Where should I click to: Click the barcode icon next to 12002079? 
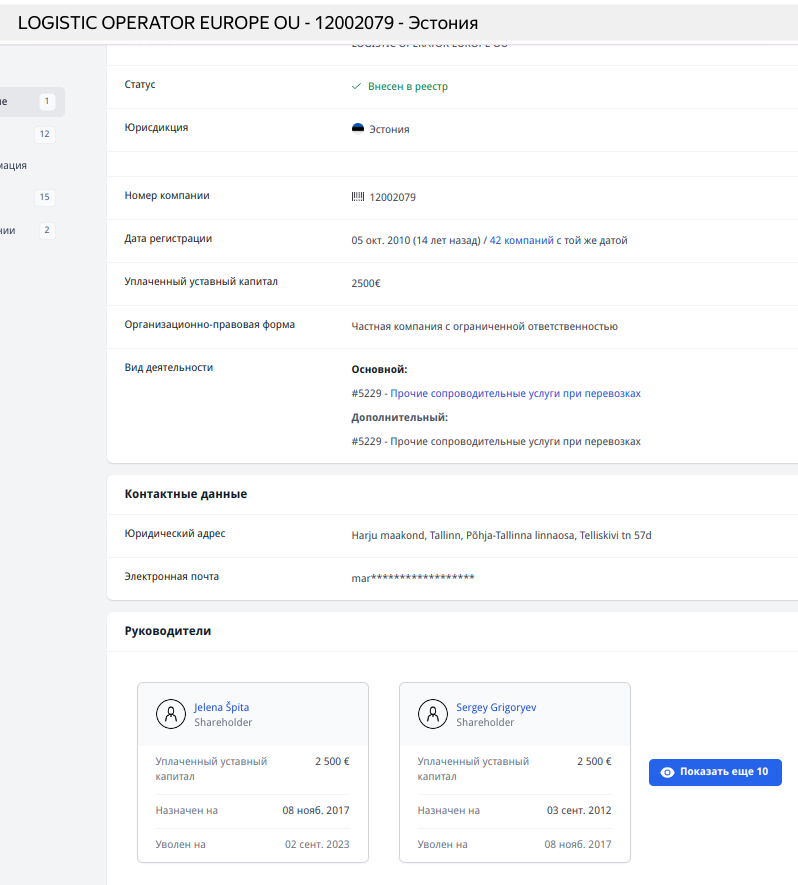coord(358,196)
